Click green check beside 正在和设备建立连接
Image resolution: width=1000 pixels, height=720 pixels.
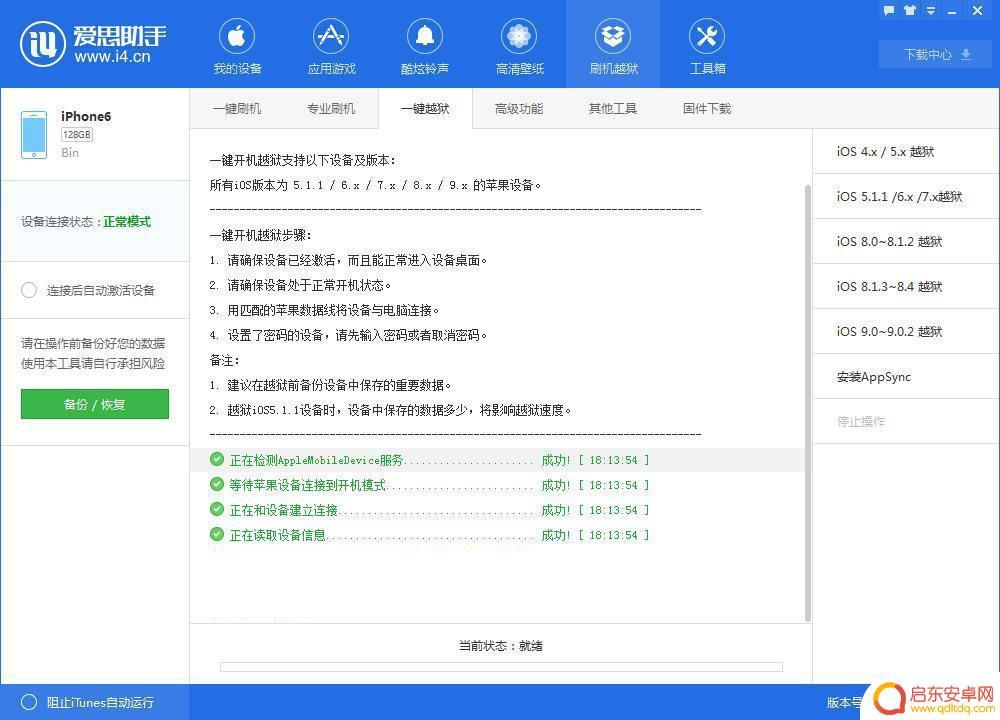pos(217,509)
